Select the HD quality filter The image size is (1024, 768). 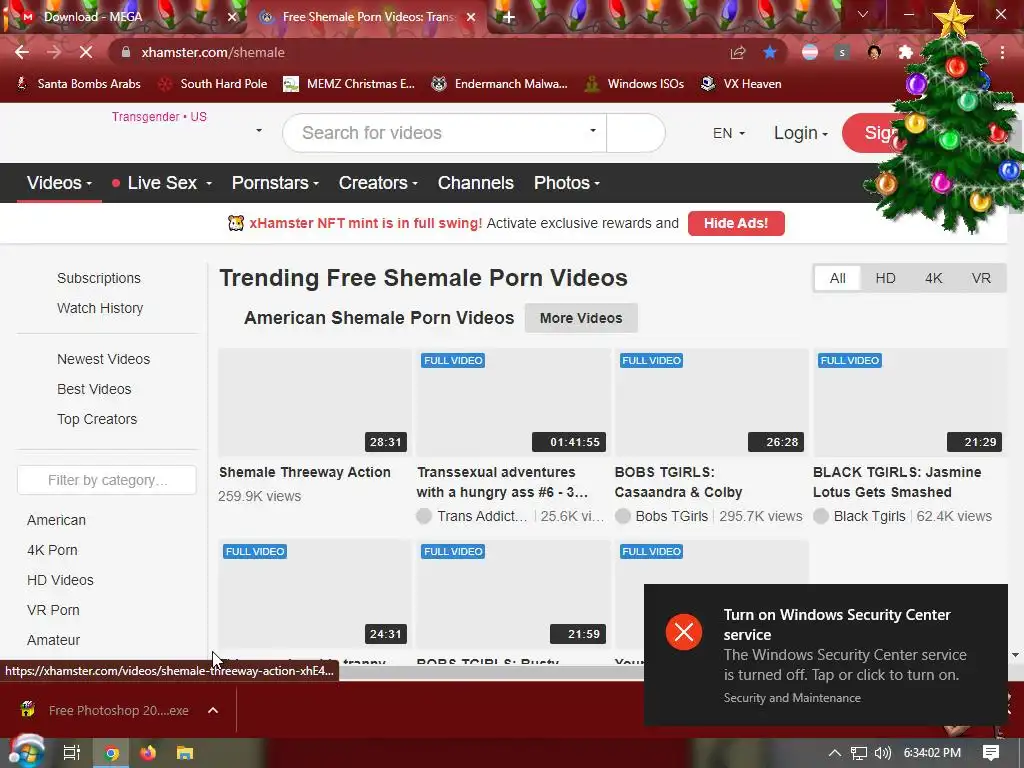pos(885,278)
